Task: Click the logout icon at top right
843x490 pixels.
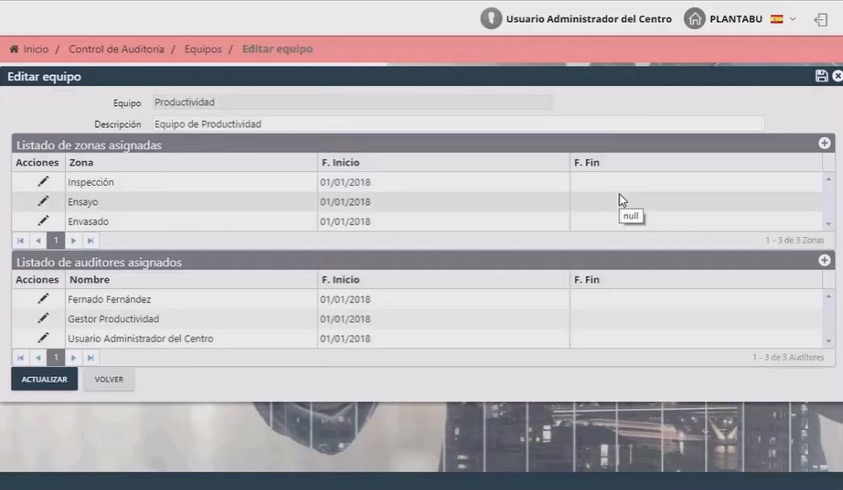Action: (x=821, y=19)
